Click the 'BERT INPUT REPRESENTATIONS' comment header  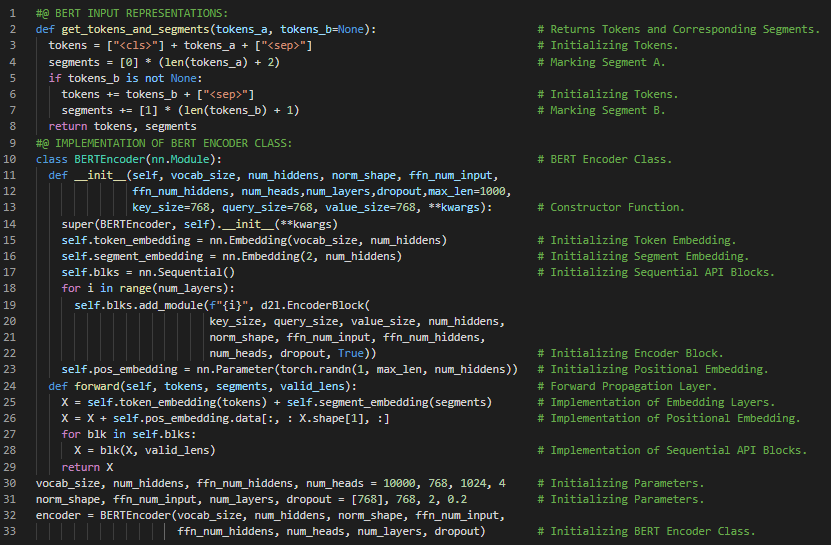(x=139, y=13)
